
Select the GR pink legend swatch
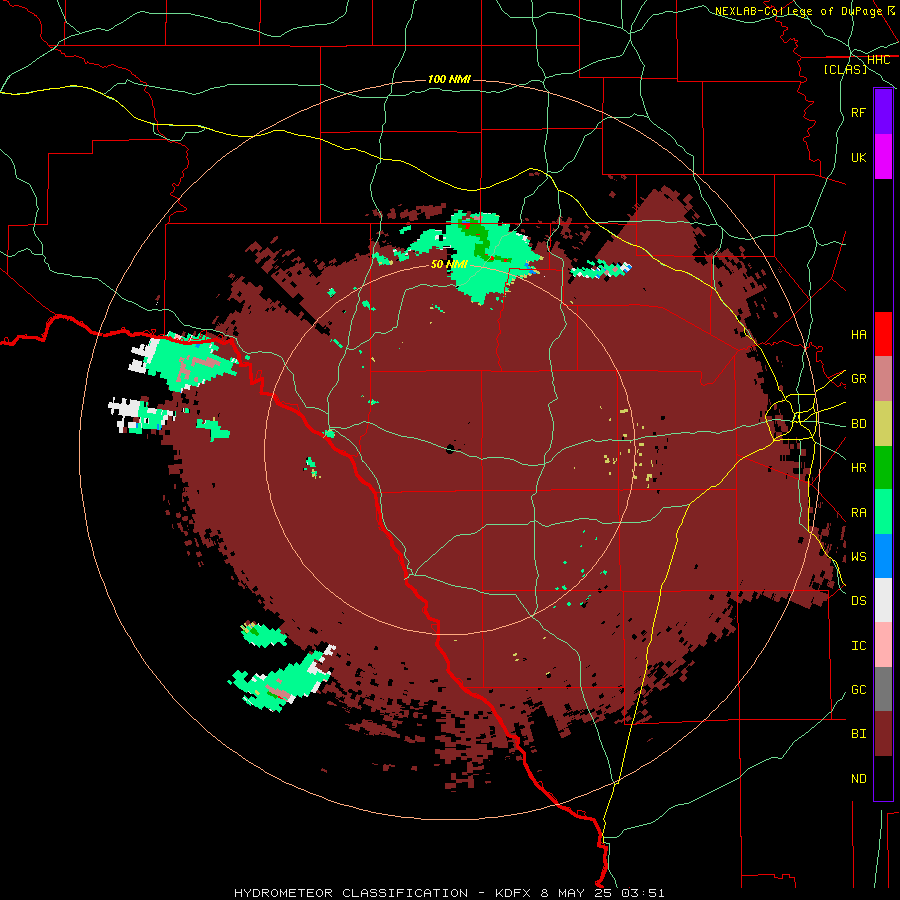[x=883, y=378]
